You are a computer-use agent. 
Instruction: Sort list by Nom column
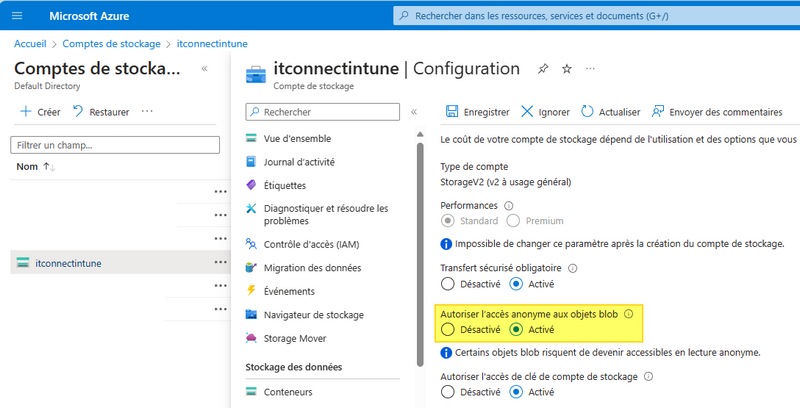pos(35,167)
